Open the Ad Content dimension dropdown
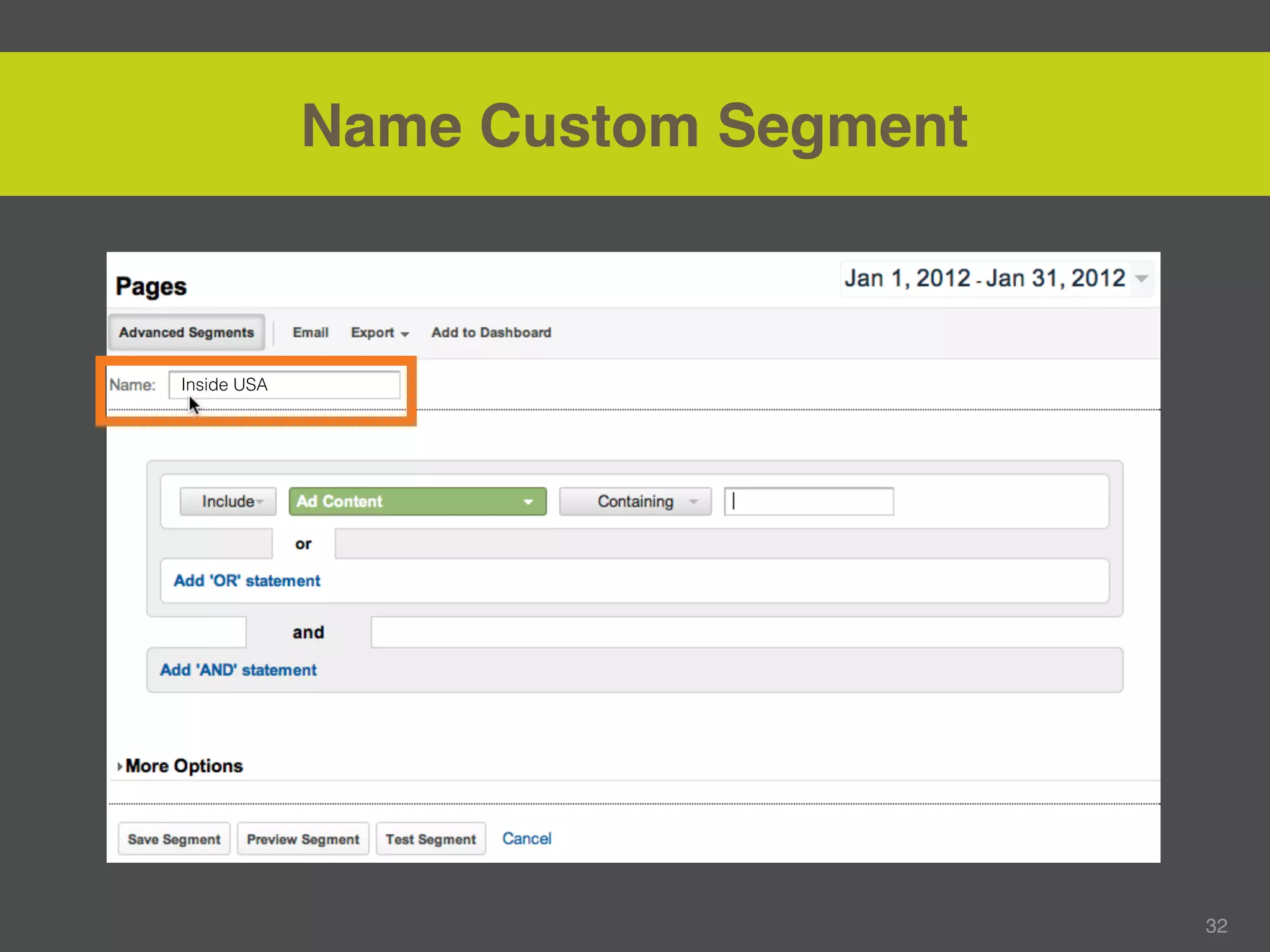Image resolution: width=1270 pixels, height=952 pixels. tap(417, 501)
